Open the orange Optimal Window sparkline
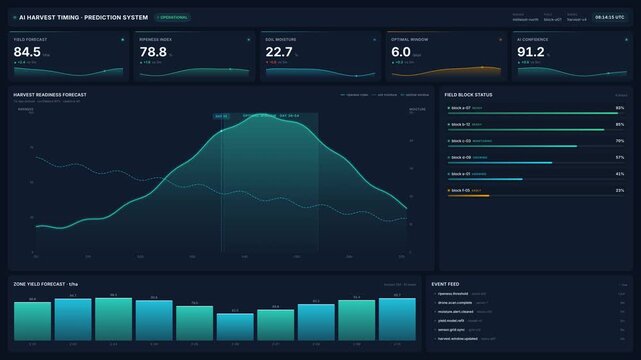 [446, 72]
